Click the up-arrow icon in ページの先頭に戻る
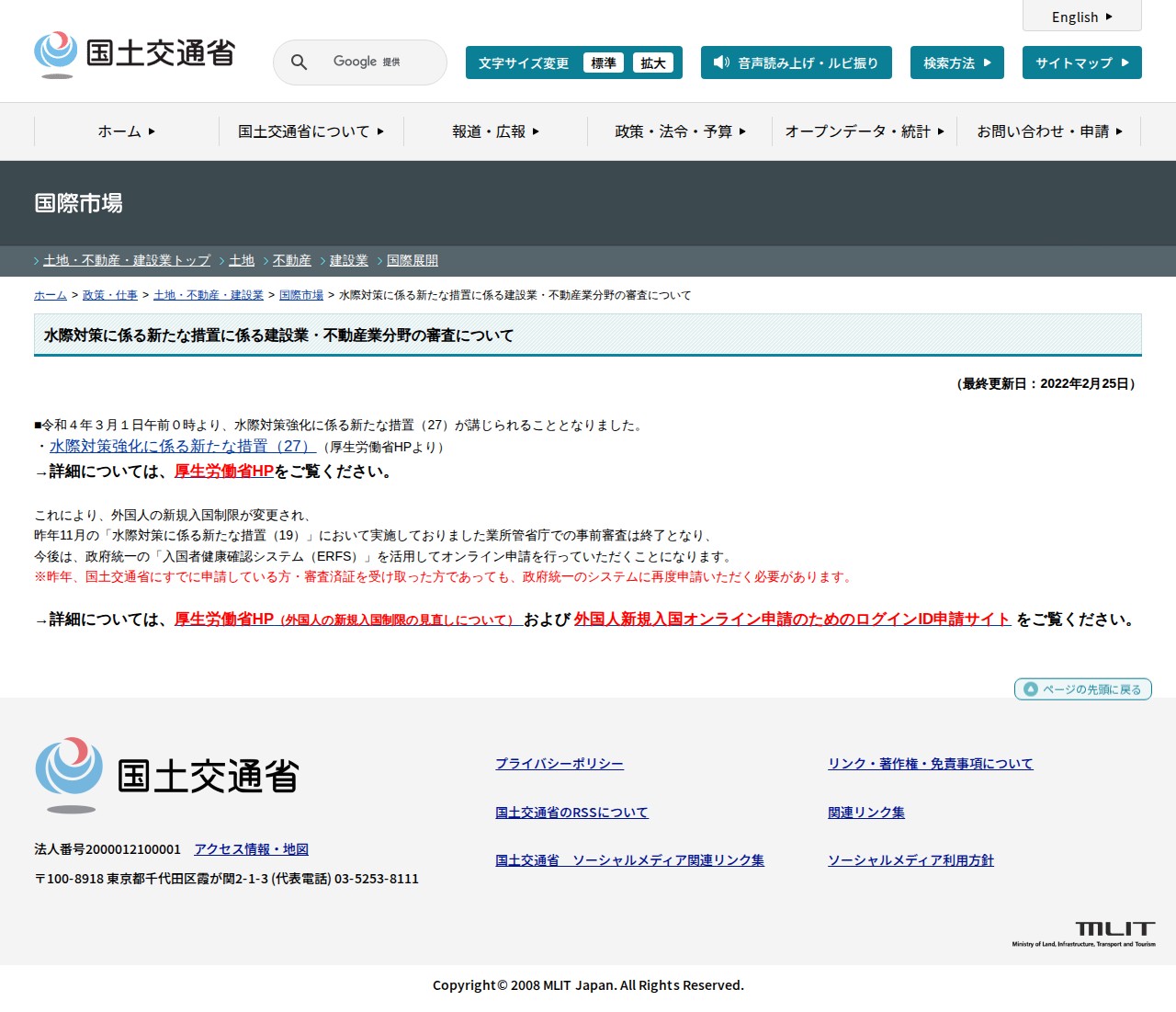 click(1030, 689)
